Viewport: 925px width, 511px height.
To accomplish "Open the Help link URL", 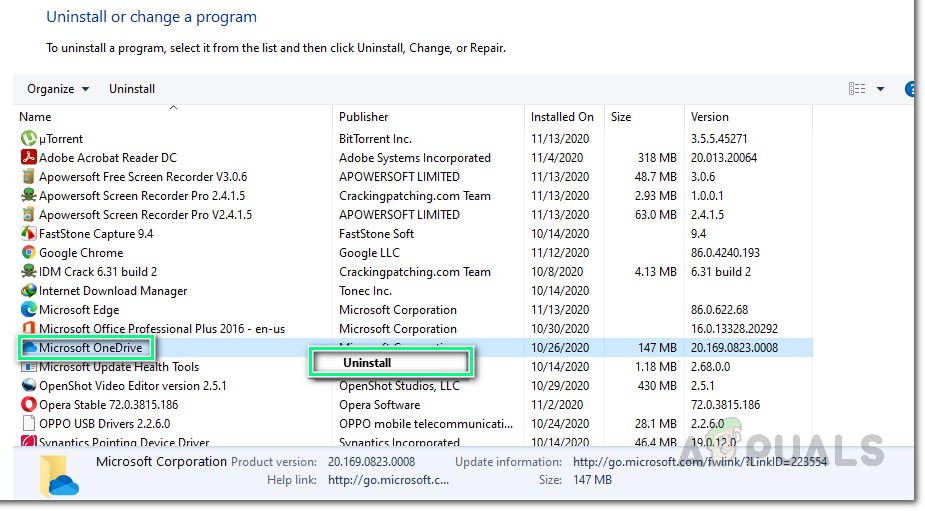I will [x=388, y=480].
